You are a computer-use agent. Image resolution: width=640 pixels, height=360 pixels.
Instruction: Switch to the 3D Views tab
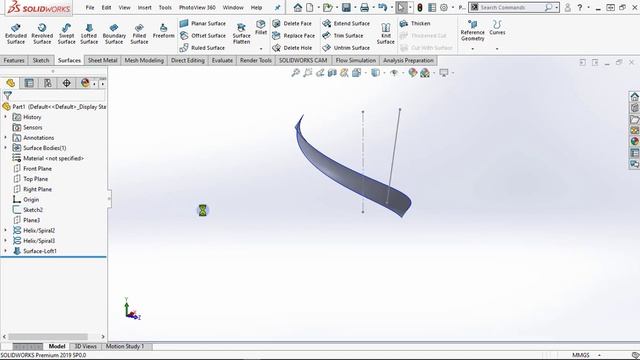pos(85,347)
